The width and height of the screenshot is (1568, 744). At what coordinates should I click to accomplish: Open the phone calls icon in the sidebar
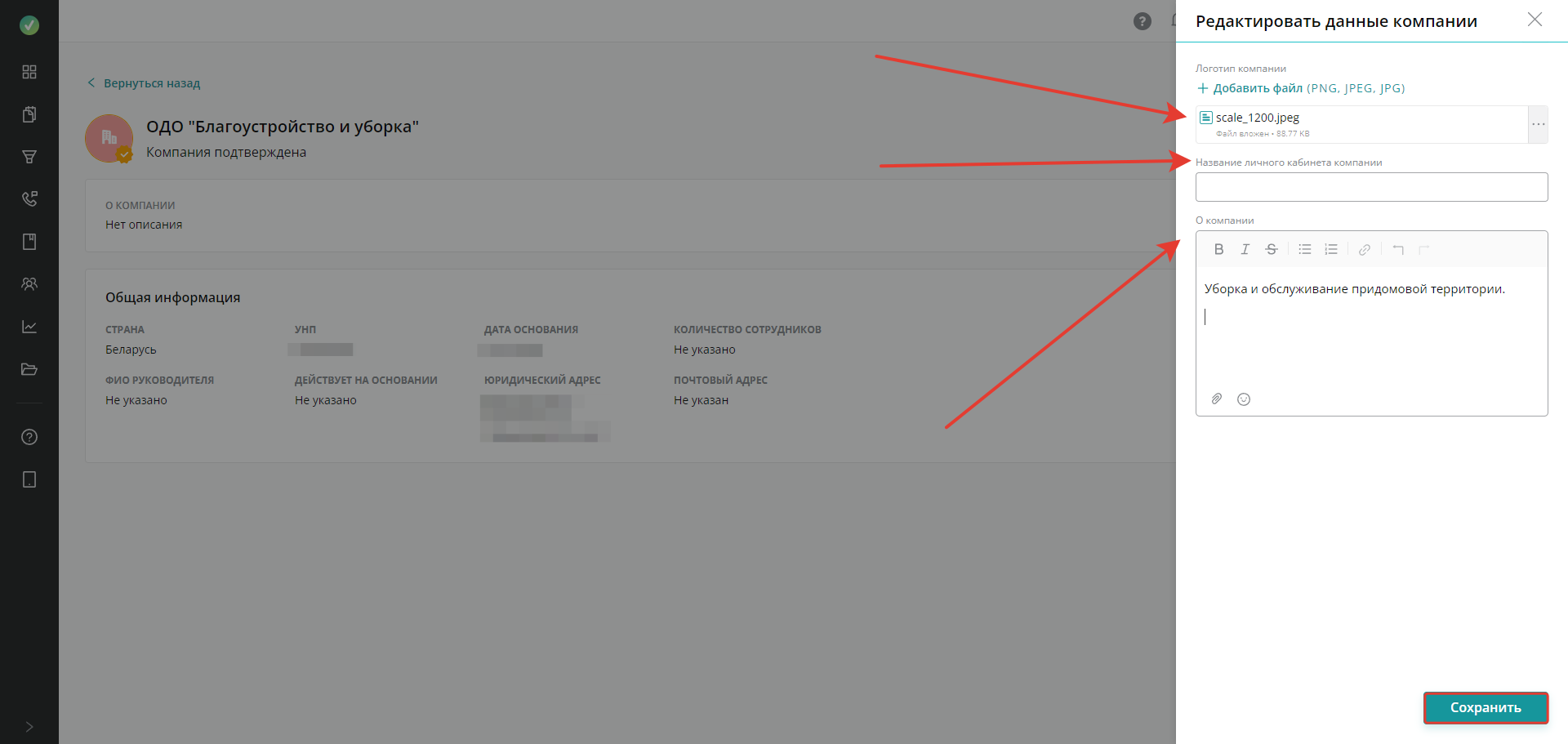click(x=29, y=199)
